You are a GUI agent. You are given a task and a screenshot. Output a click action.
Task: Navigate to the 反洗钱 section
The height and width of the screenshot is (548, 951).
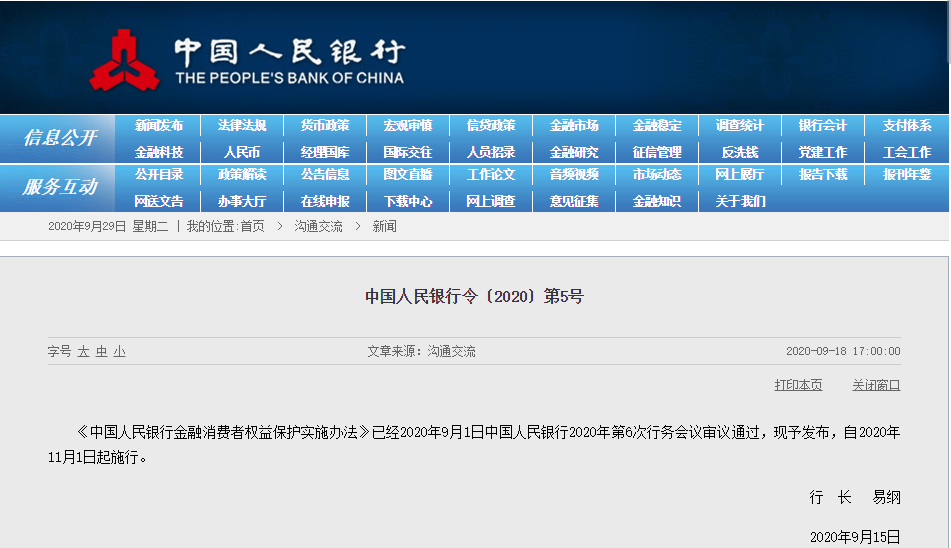click(x=740, y=152)
